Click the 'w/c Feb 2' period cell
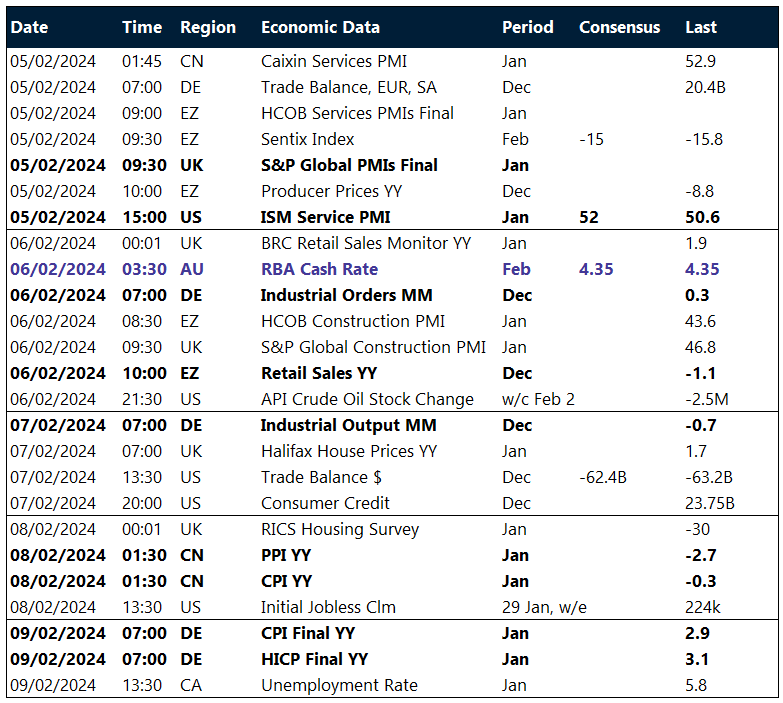This screenshot has height=703, width=783. click(538, 399)
